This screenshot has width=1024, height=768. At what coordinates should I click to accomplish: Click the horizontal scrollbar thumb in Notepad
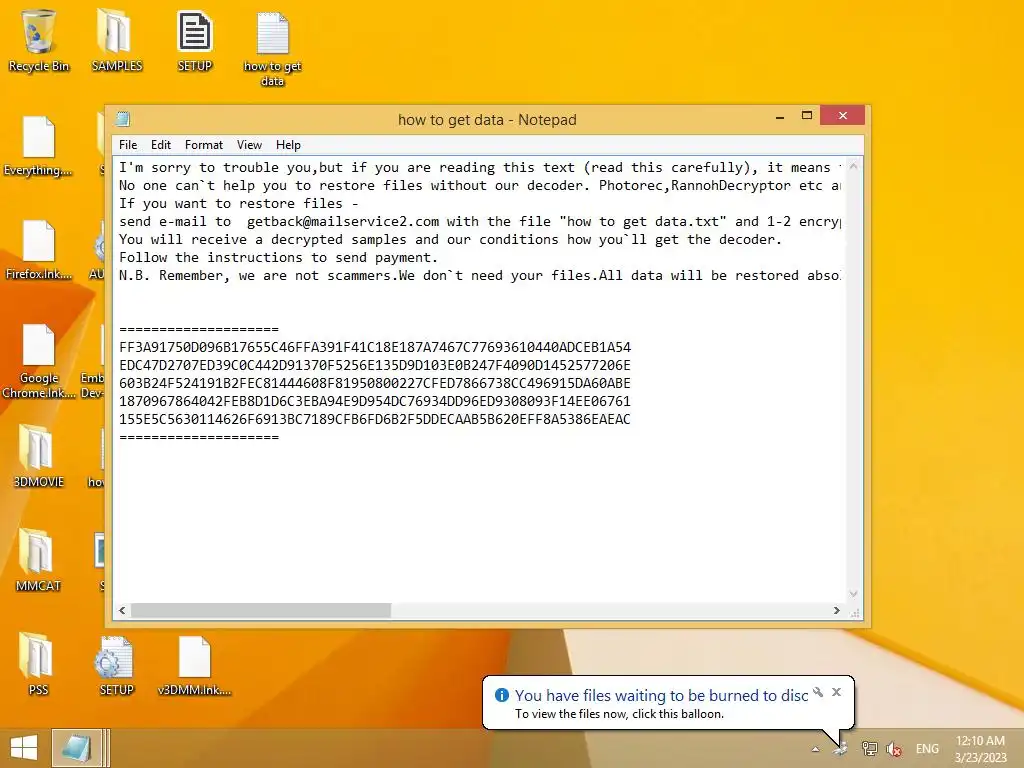tap(261, 611)
